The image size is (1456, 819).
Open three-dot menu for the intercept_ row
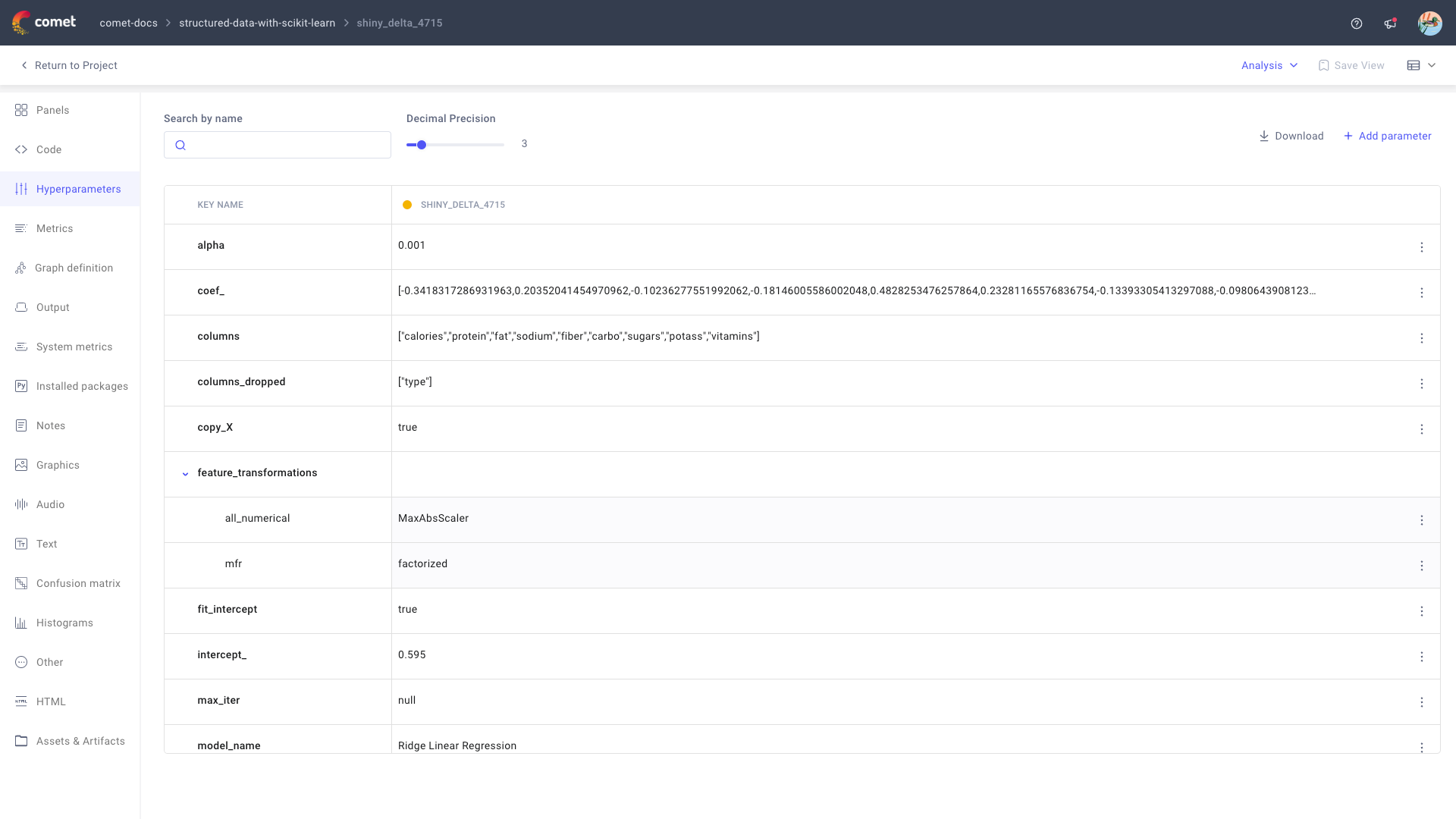click(1422, 657)
